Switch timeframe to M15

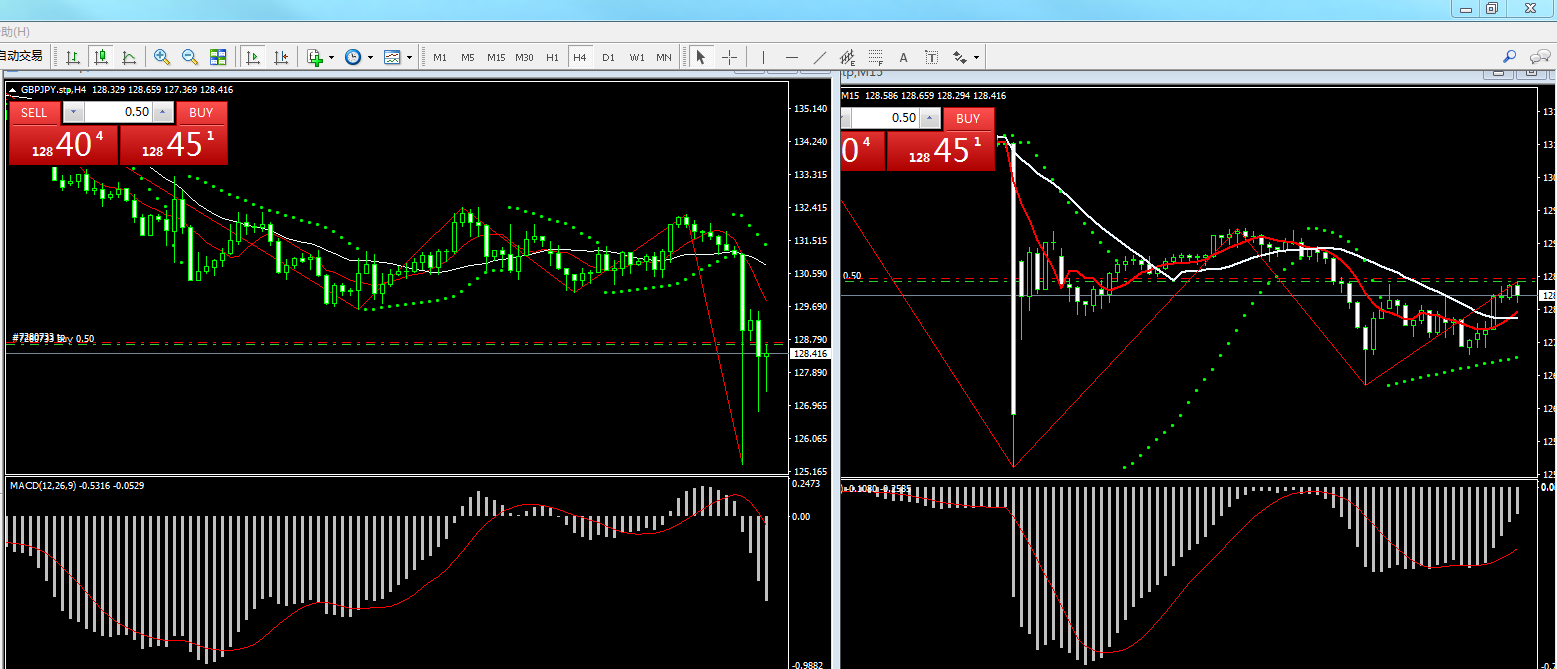point(496,57)
